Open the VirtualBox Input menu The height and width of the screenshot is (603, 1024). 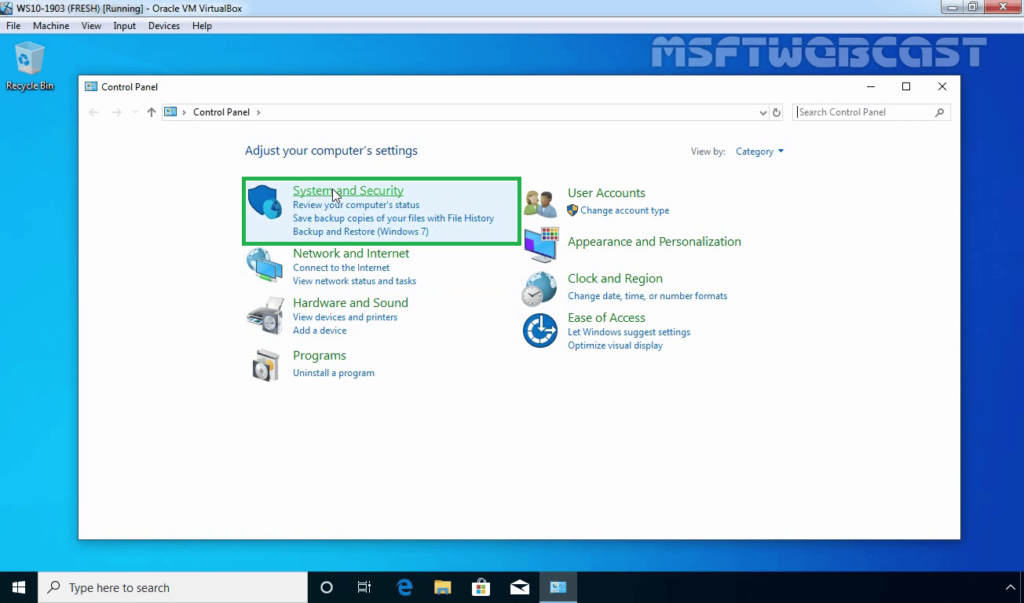pyautogui.click(x=124, y=25)
